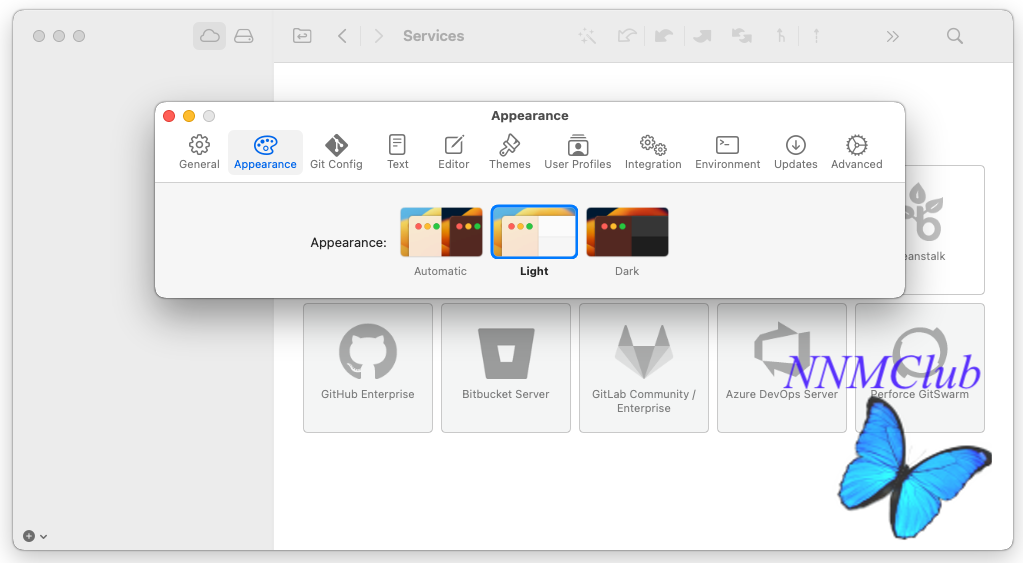Screen dimensions: 1023x563
Task: Open the User Profiles icon
Action: pyautogui.click(x=577, y=152)
